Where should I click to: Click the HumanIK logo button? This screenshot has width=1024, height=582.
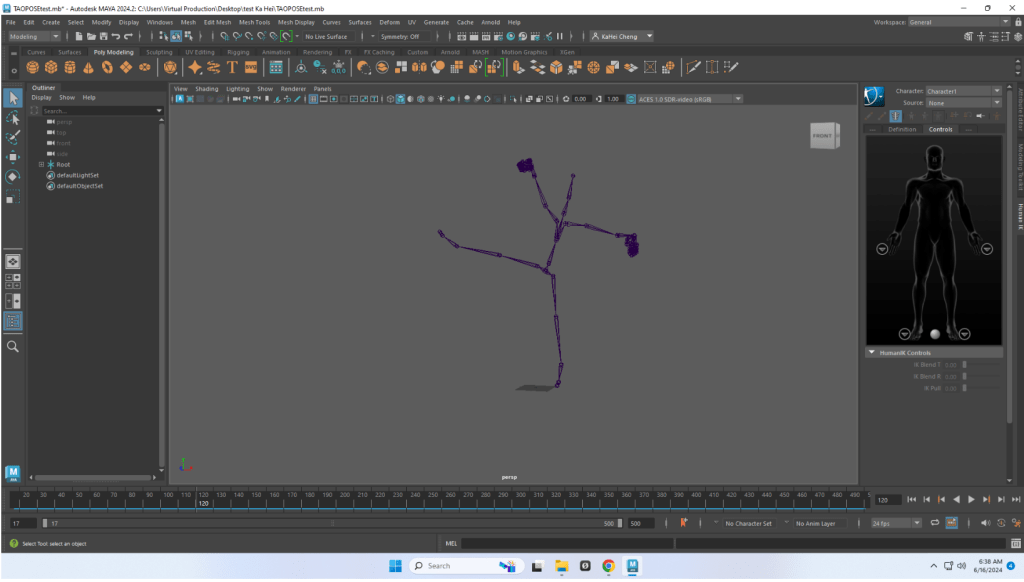pos(876,96)
